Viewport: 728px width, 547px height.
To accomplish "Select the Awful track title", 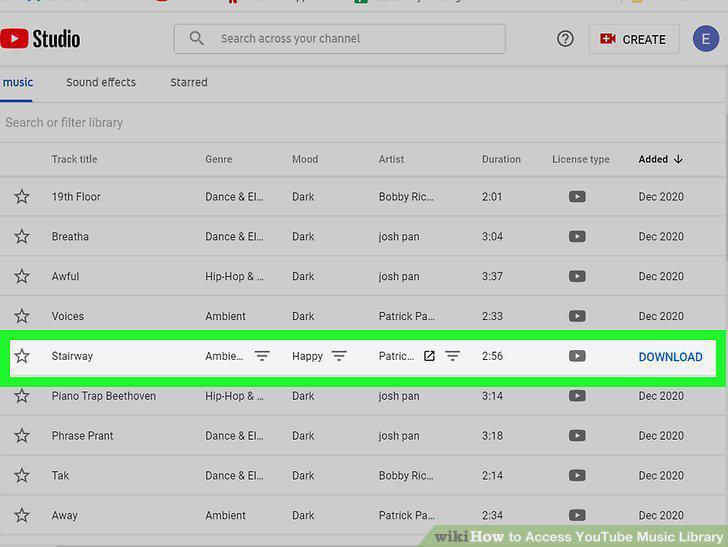I will pyautogui.click(x=65, y=277).
